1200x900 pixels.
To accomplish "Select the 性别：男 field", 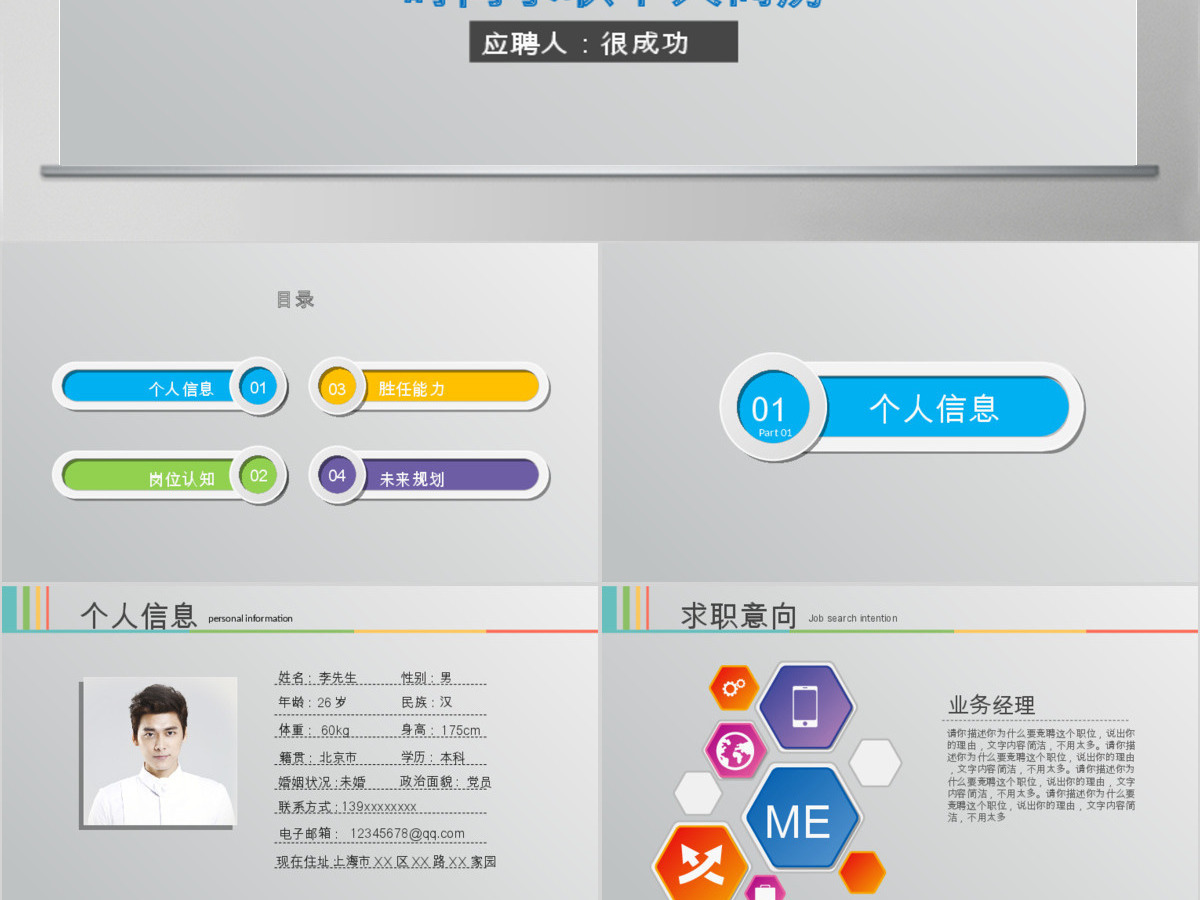I will pos(427,677).
